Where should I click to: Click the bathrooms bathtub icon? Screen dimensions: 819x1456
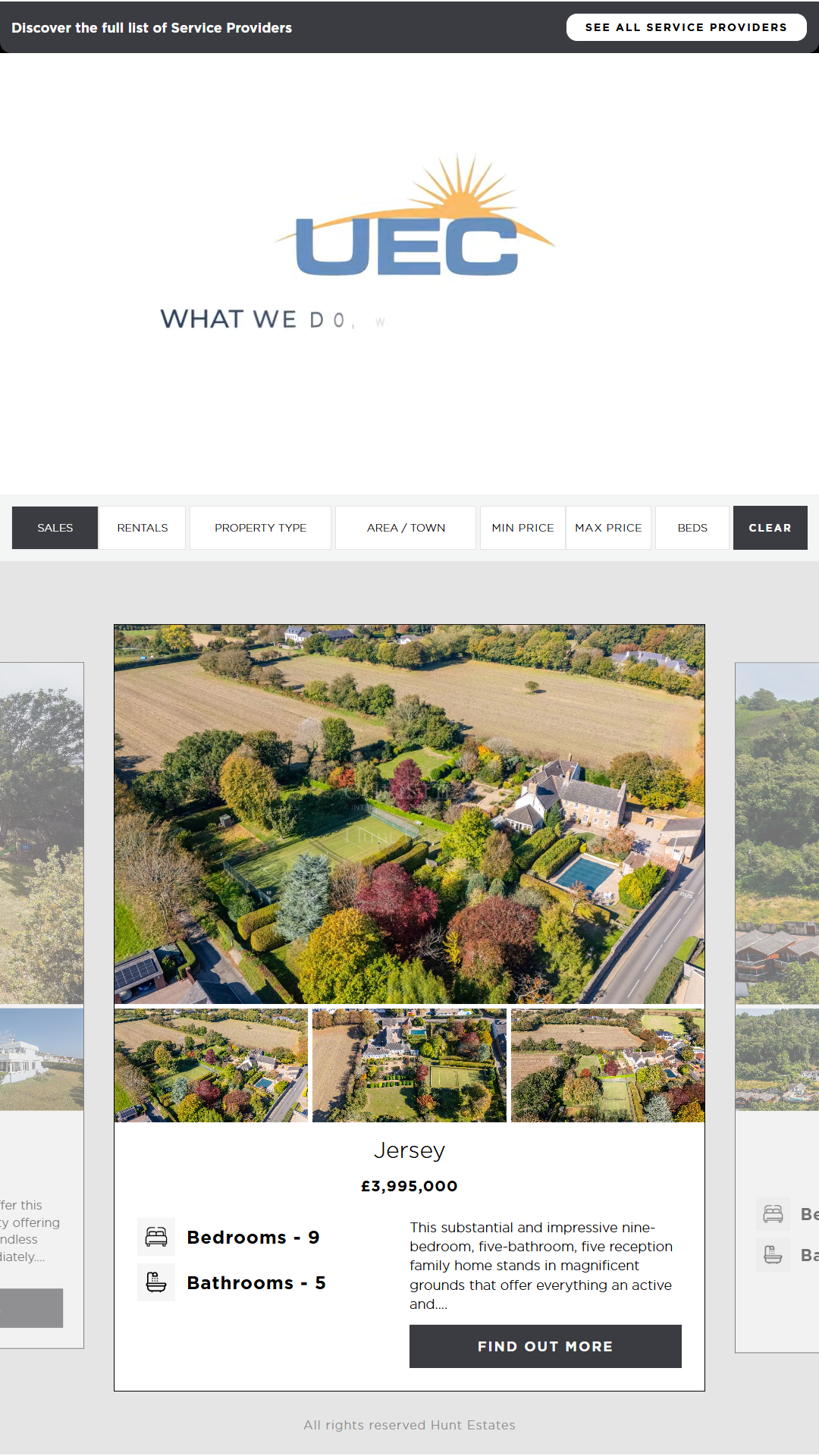tap(156, 1282)
